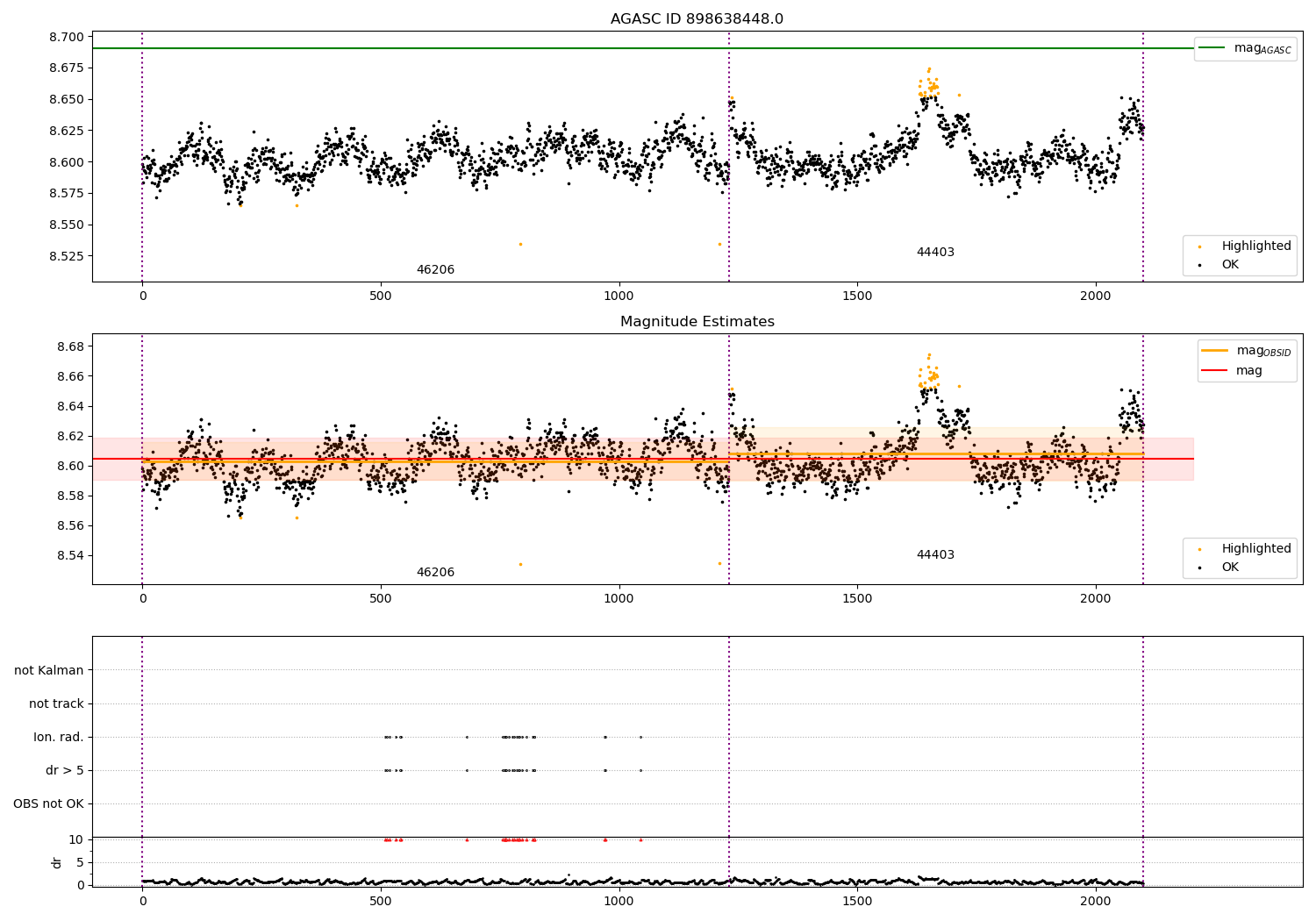The image size is (1316, 921).
Task: Click the 'Ion. rad.' axis label
Action: (x=59, y=737)
